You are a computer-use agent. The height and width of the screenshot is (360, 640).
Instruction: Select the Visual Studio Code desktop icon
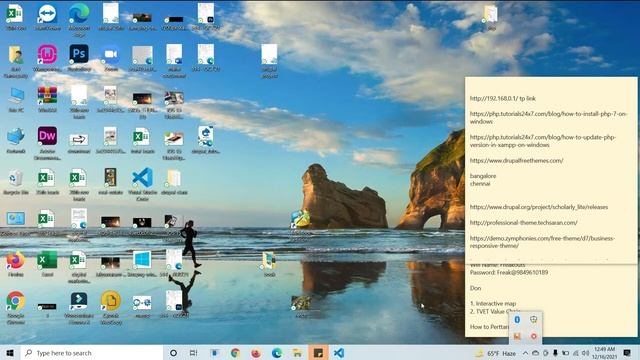(x=142, y=183)
